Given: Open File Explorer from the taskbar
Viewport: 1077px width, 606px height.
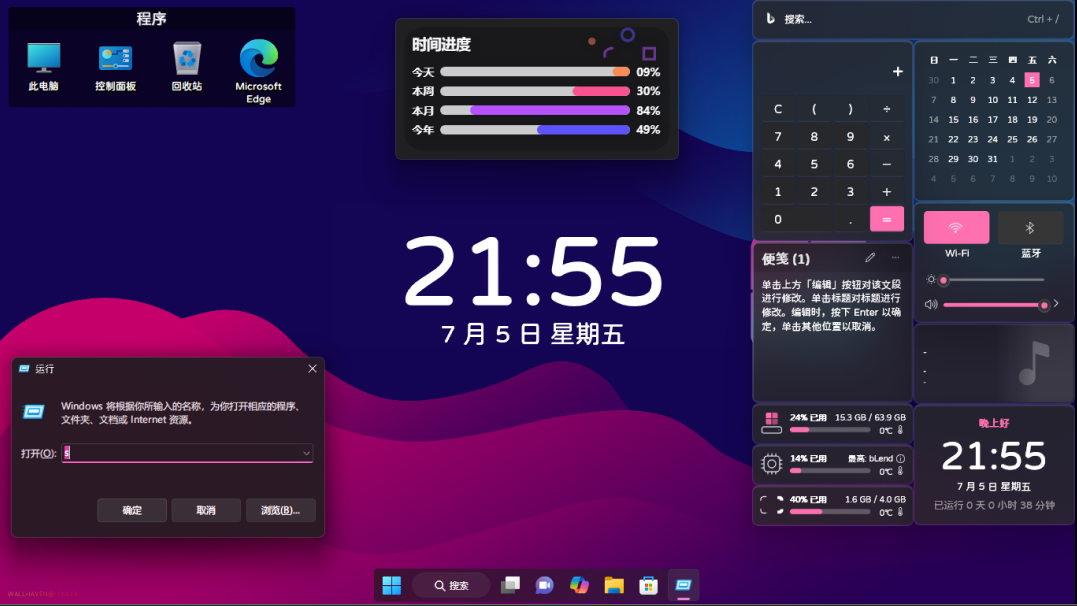Looking at the screenshot, I should (x=613, y=585).
